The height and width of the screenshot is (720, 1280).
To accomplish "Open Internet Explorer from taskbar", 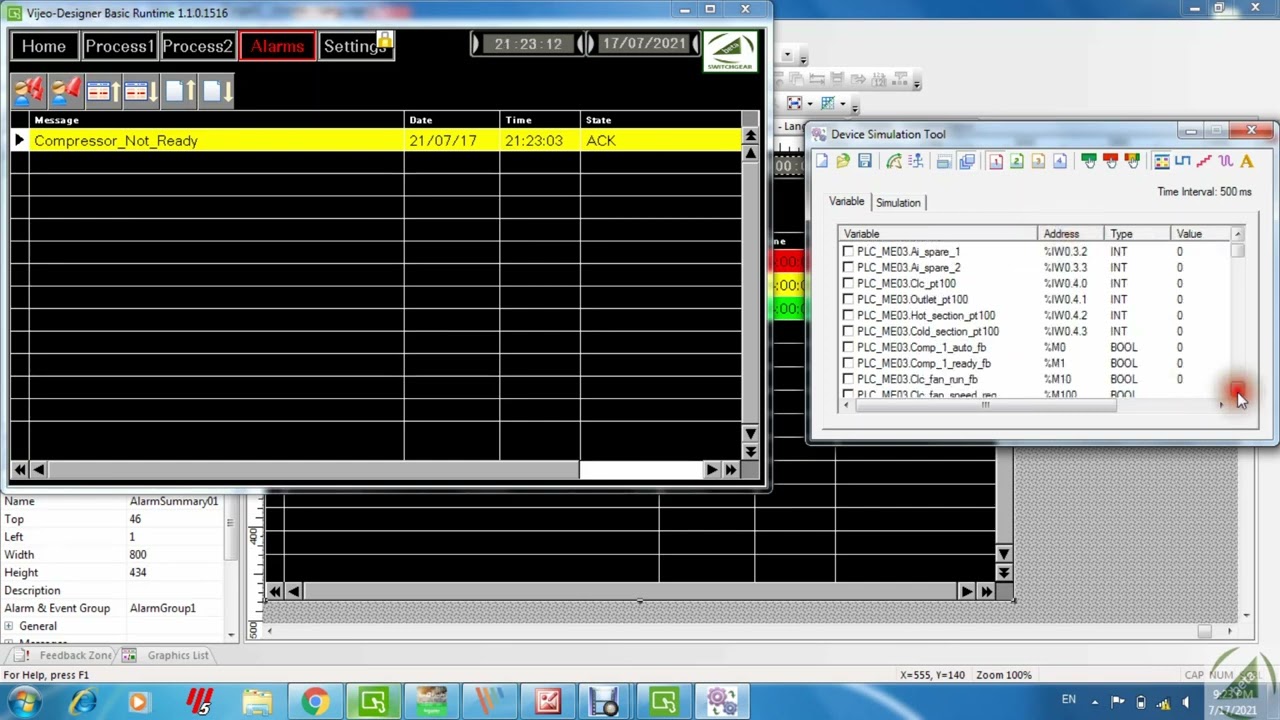I will [x=82, y=701].
